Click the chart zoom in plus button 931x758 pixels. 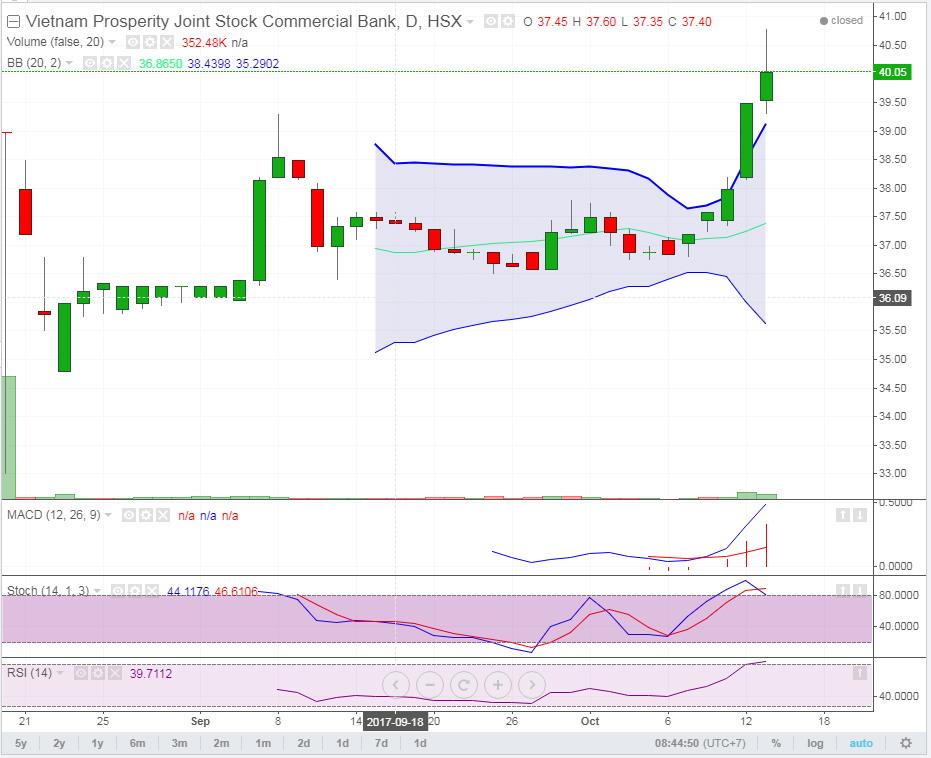tap(497, 685)
